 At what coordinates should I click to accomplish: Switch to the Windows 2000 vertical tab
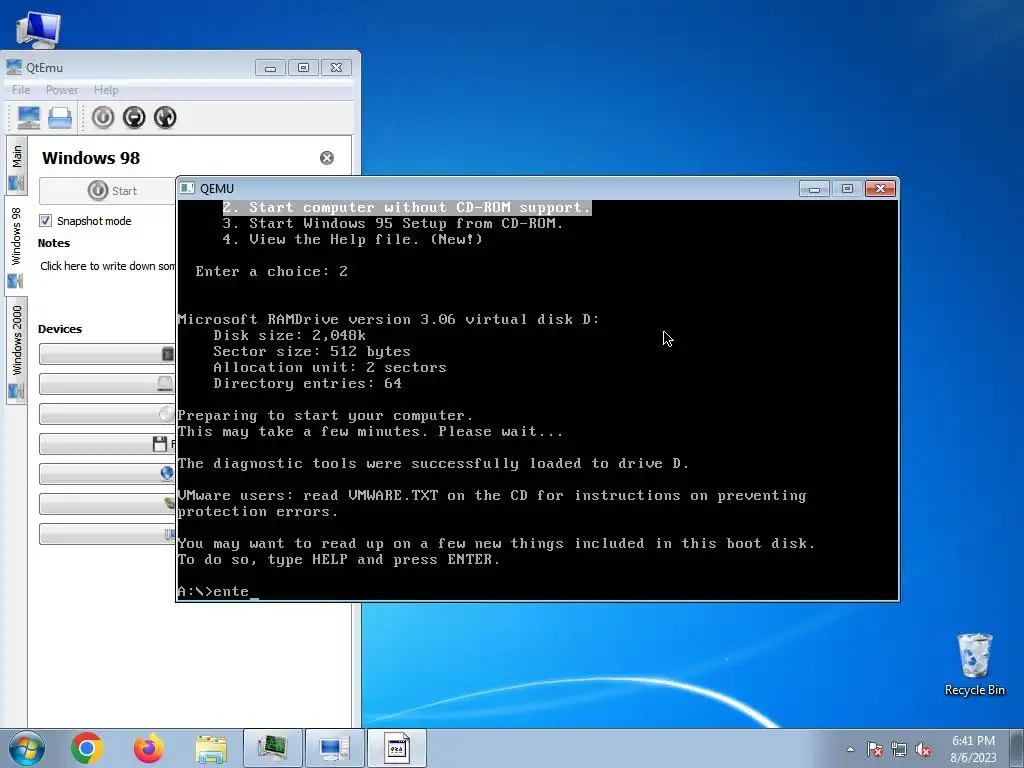[x=16, y=350]
